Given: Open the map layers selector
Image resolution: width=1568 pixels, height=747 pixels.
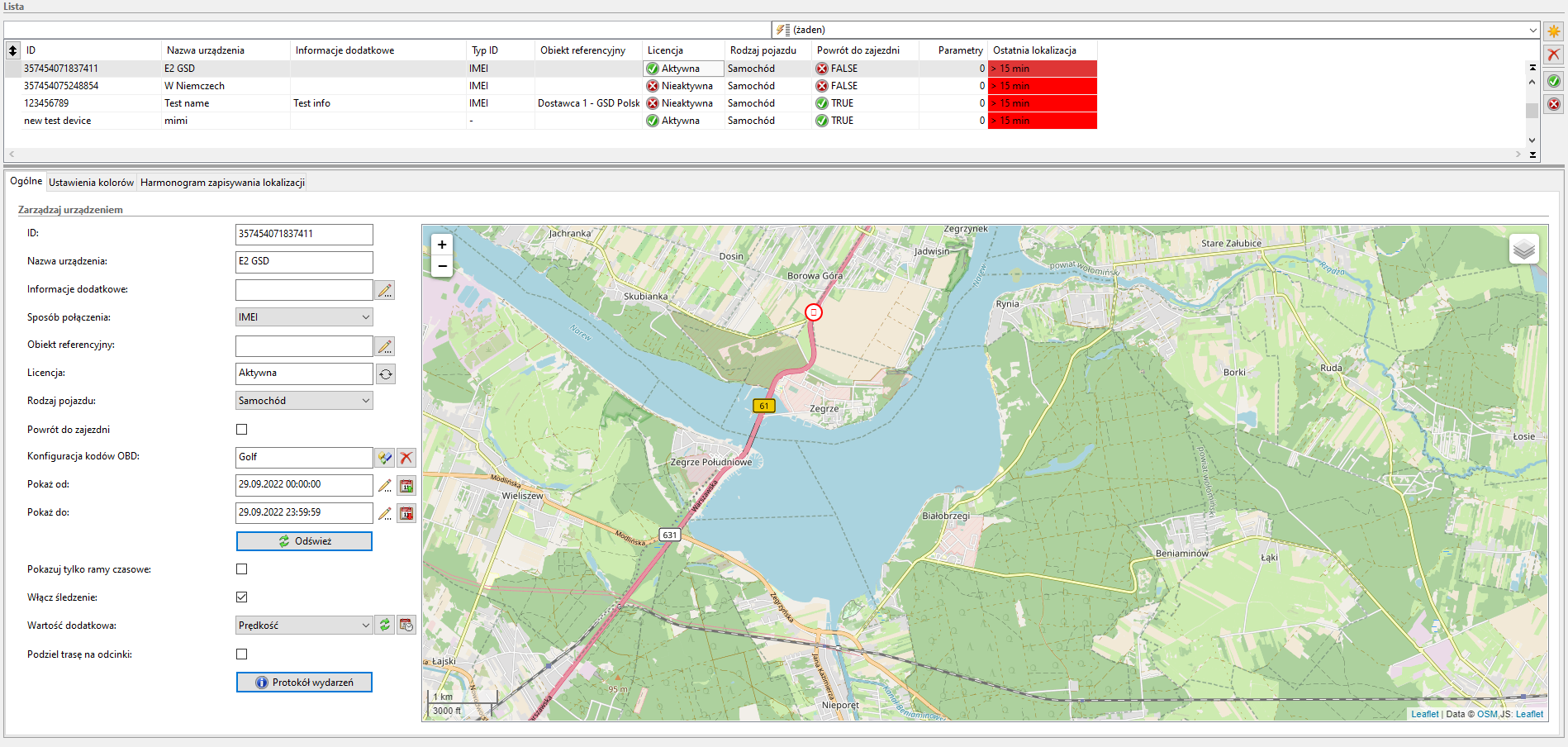Looking at the screenshot, I should (x=1523, y=249).
